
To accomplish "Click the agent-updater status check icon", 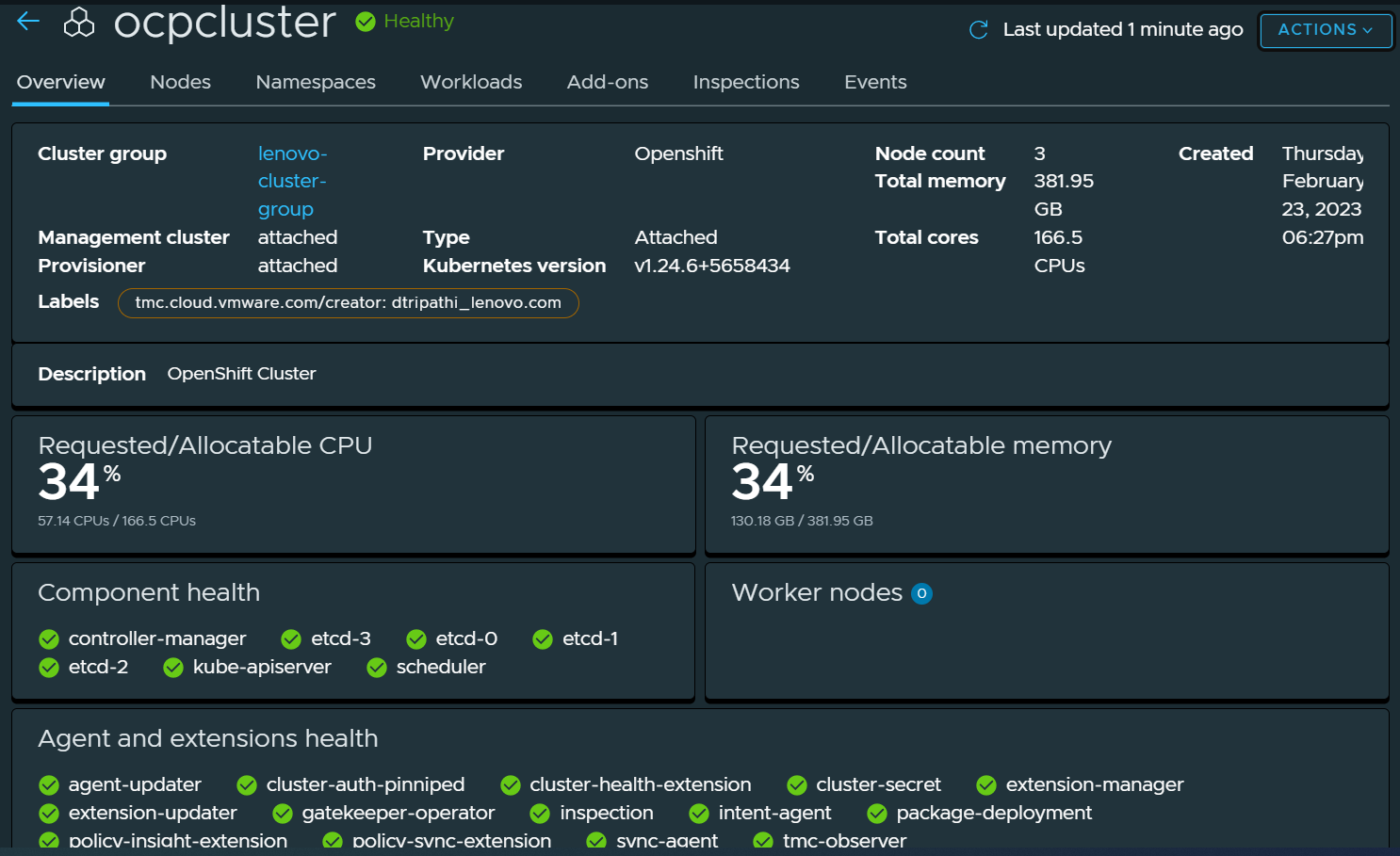I will pyautogui.click(x=49, y=785).
